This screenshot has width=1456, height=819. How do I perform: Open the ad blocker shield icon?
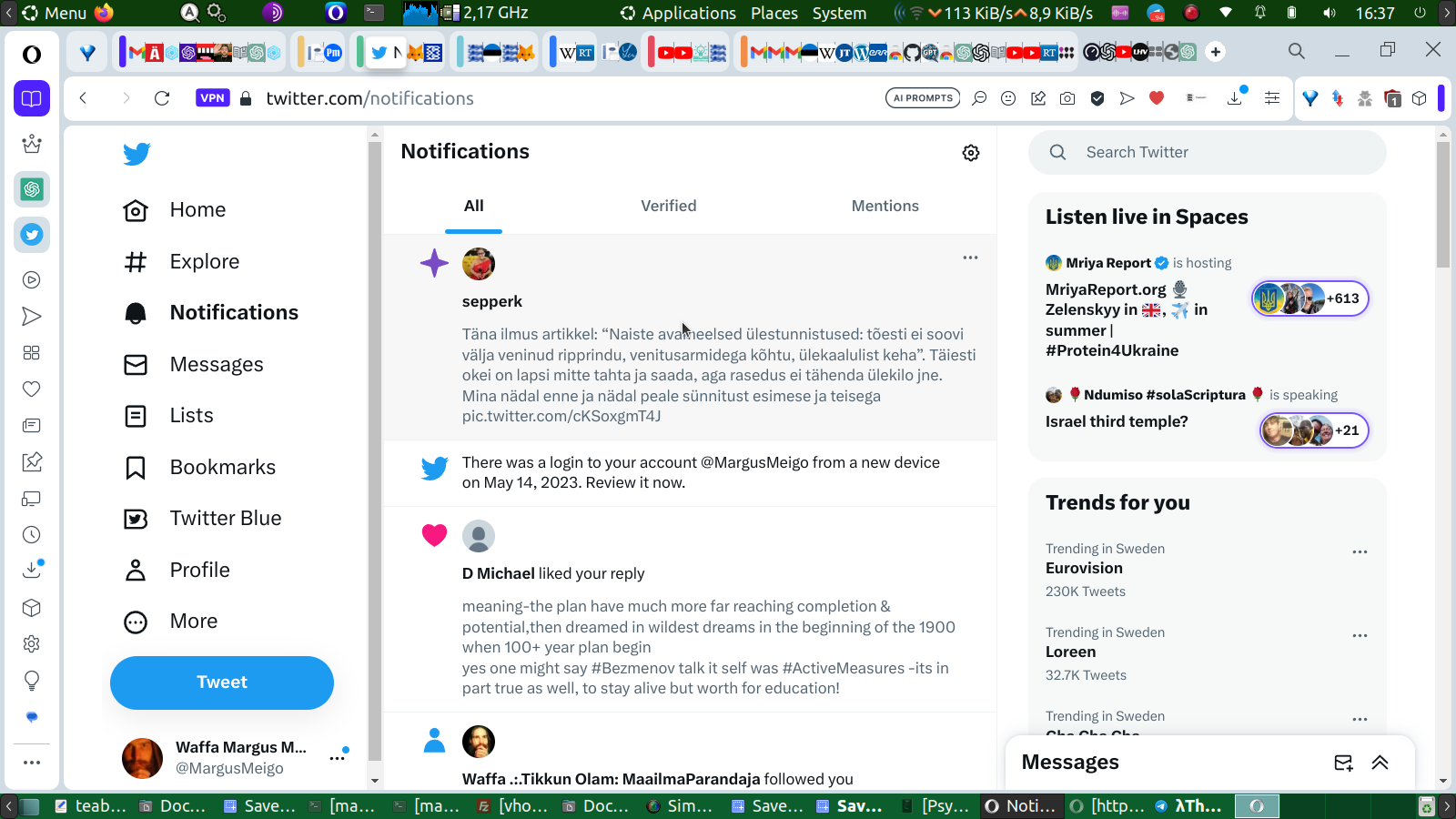click(x=1097, y=98)
